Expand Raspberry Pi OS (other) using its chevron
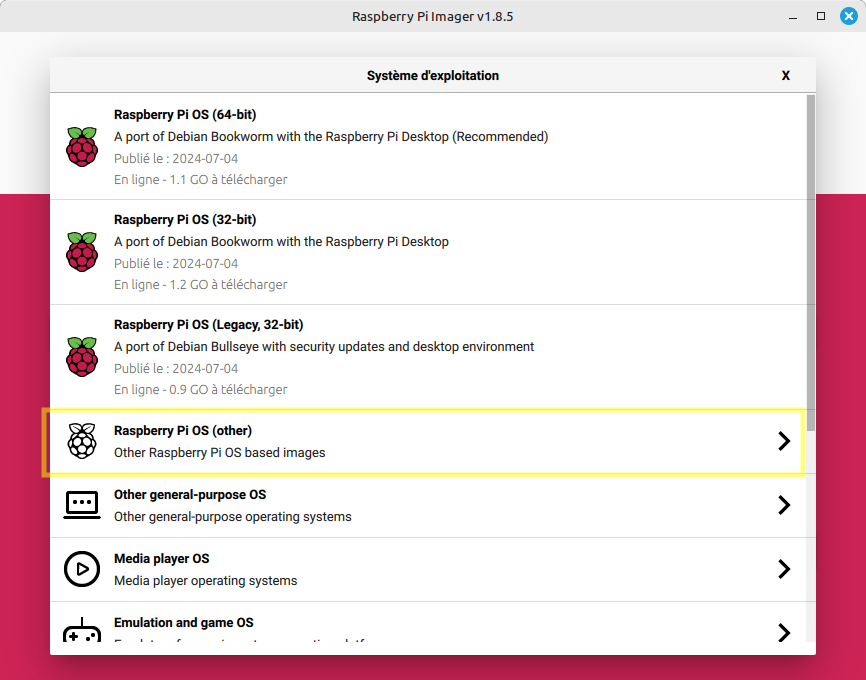 click(x=784, y=441)
